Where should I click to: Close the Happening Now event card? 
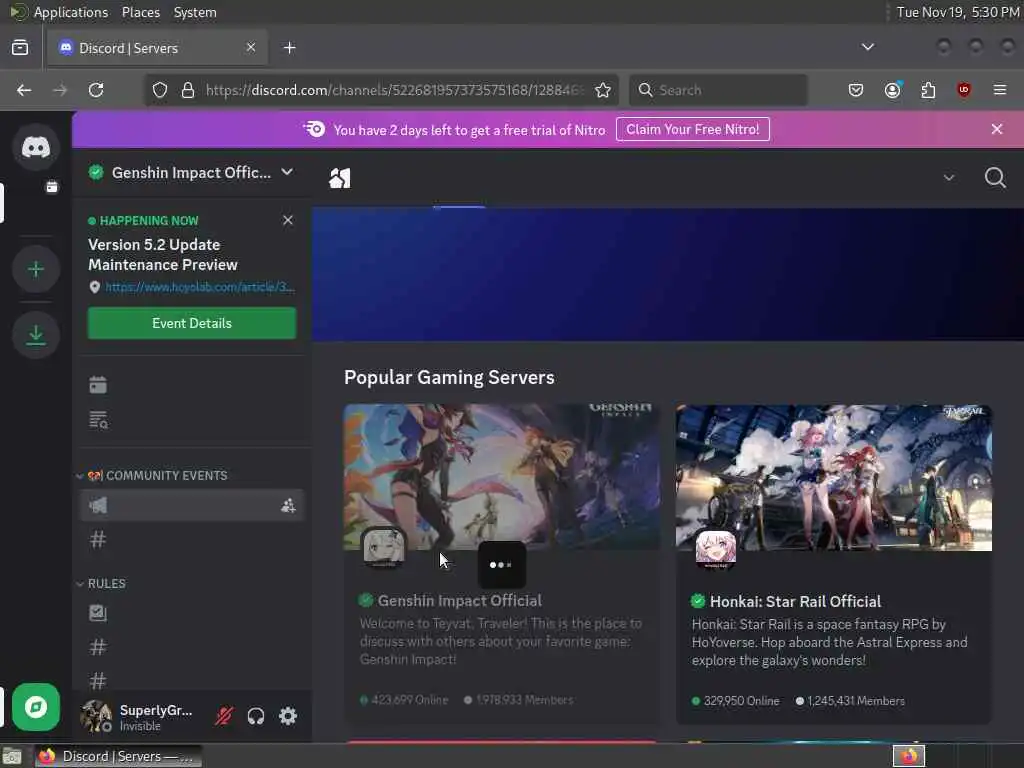point(288,220)
